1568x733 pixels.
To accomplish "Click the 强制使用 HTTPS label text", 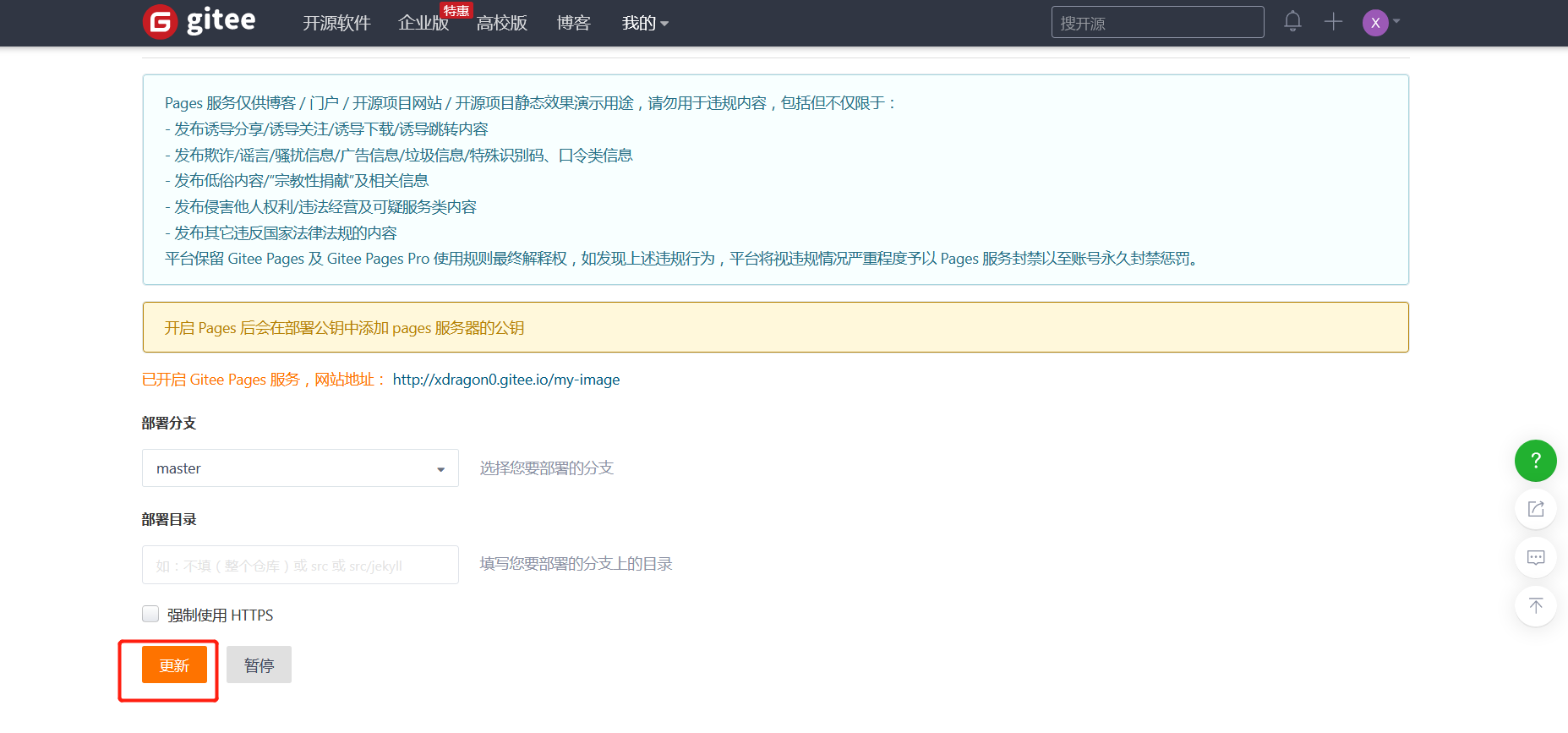I will [220, 615].
